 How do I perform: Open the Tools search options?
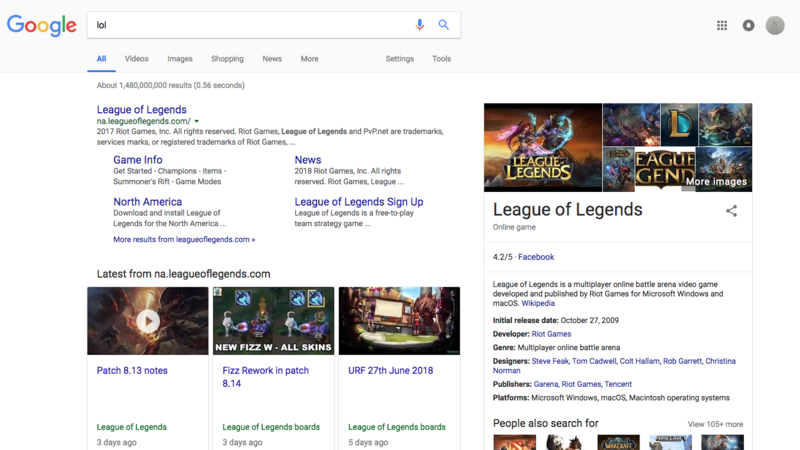click(x=441, y=59)
